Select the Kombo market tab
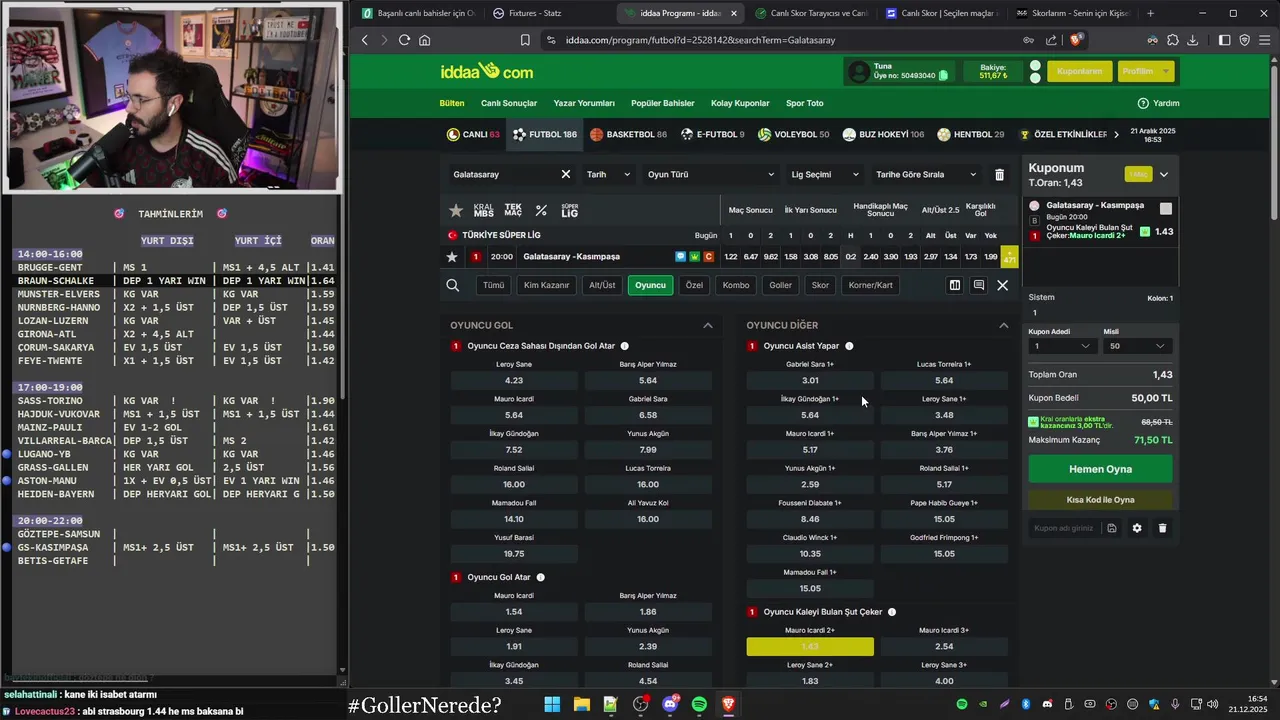The height and width of the screenshot is (720, 1280). pos(736,285)
